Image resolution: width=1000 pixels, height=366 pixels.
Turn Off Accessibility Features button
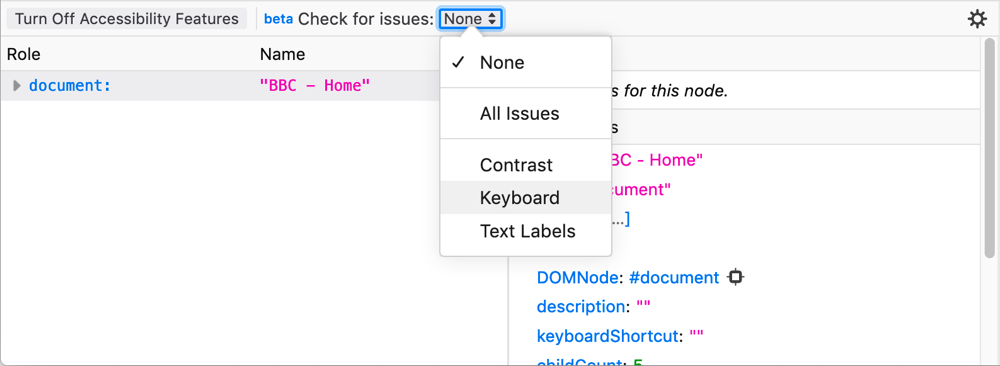(x=126, y=19)
